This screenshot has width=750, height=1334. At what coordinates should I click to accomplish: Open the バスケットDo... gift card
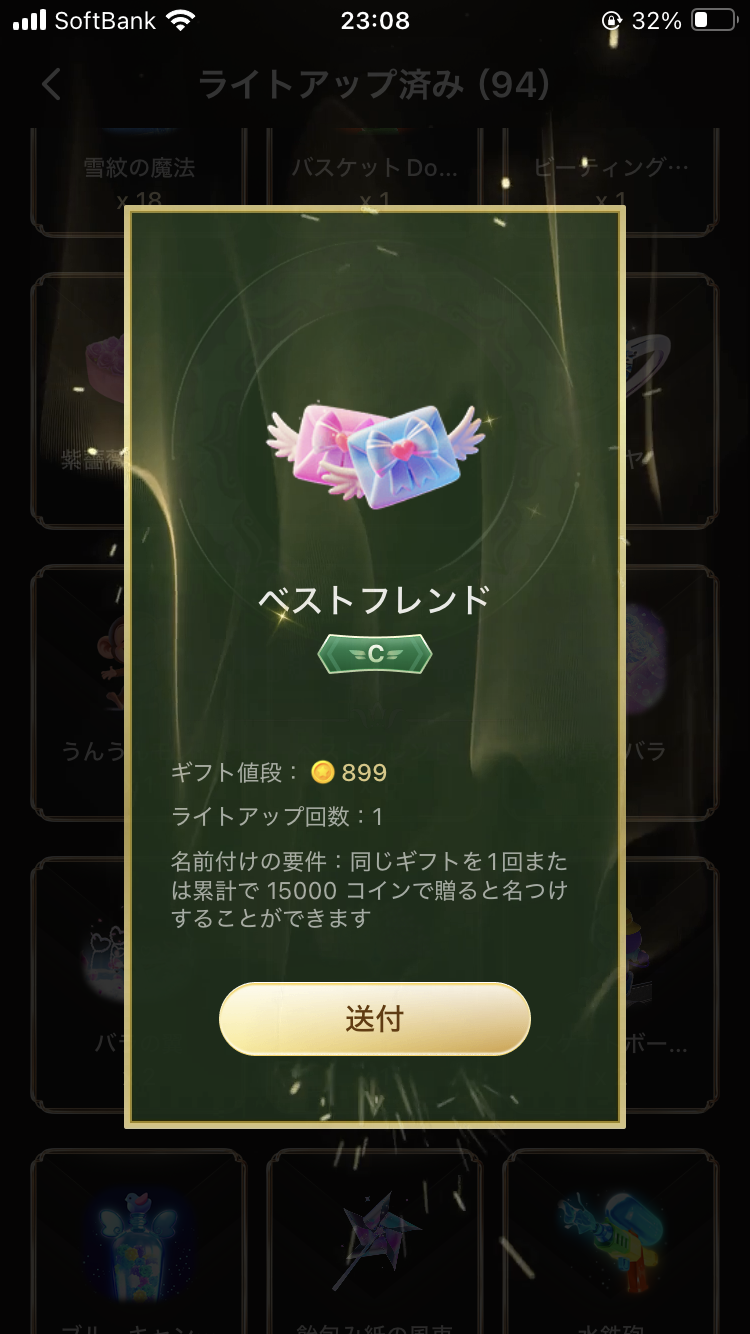[375, 181]
